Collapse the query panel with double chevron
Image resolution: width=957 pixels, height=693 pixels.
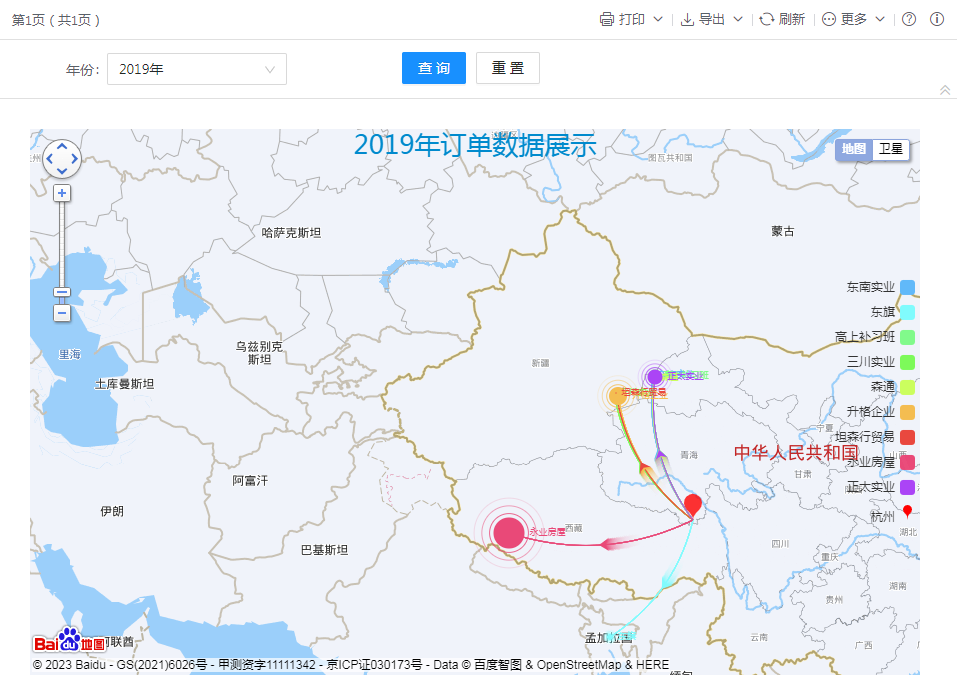[x=945, y=90]
